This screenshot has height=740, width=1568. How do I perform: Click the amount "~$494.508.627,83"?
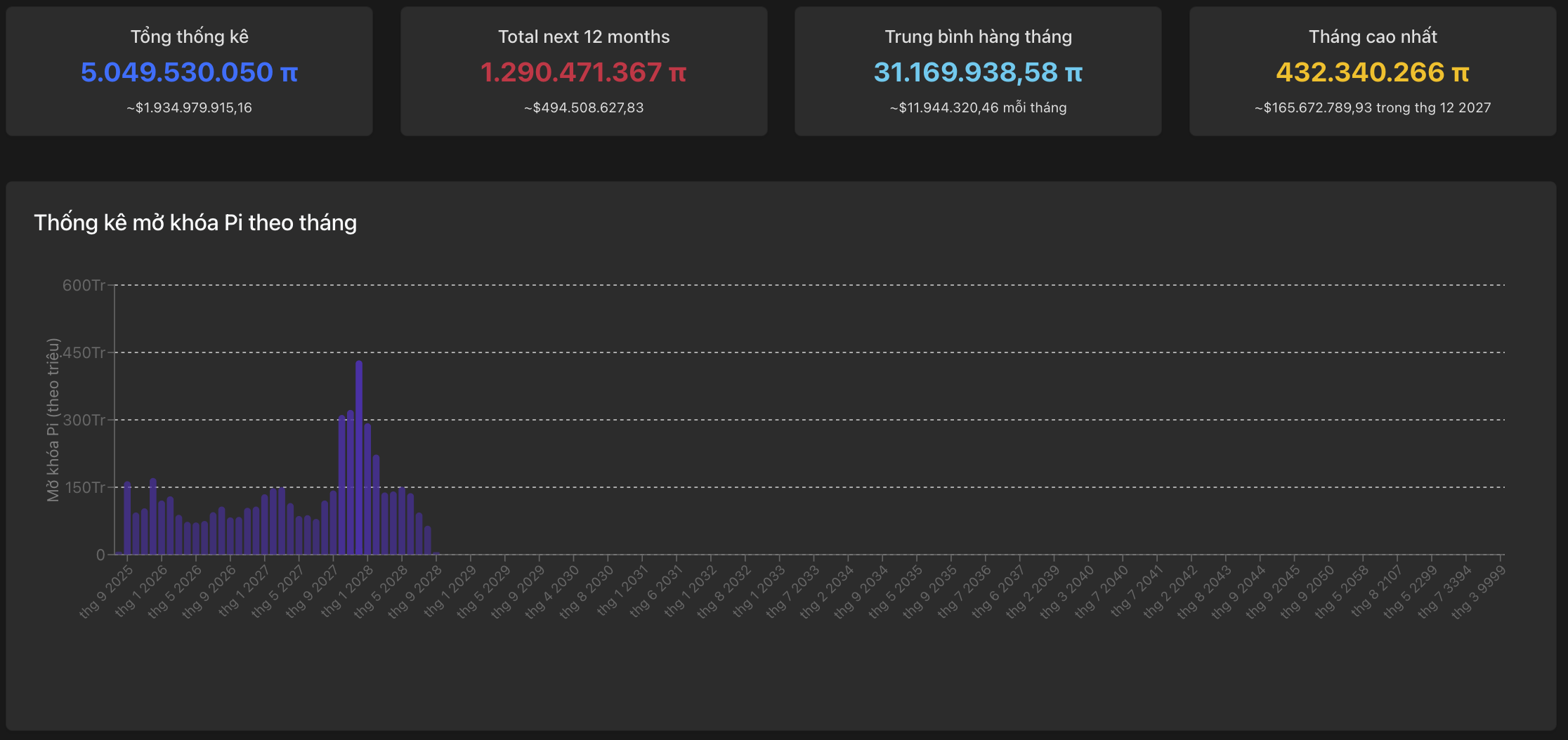click(x=584, y=107)
